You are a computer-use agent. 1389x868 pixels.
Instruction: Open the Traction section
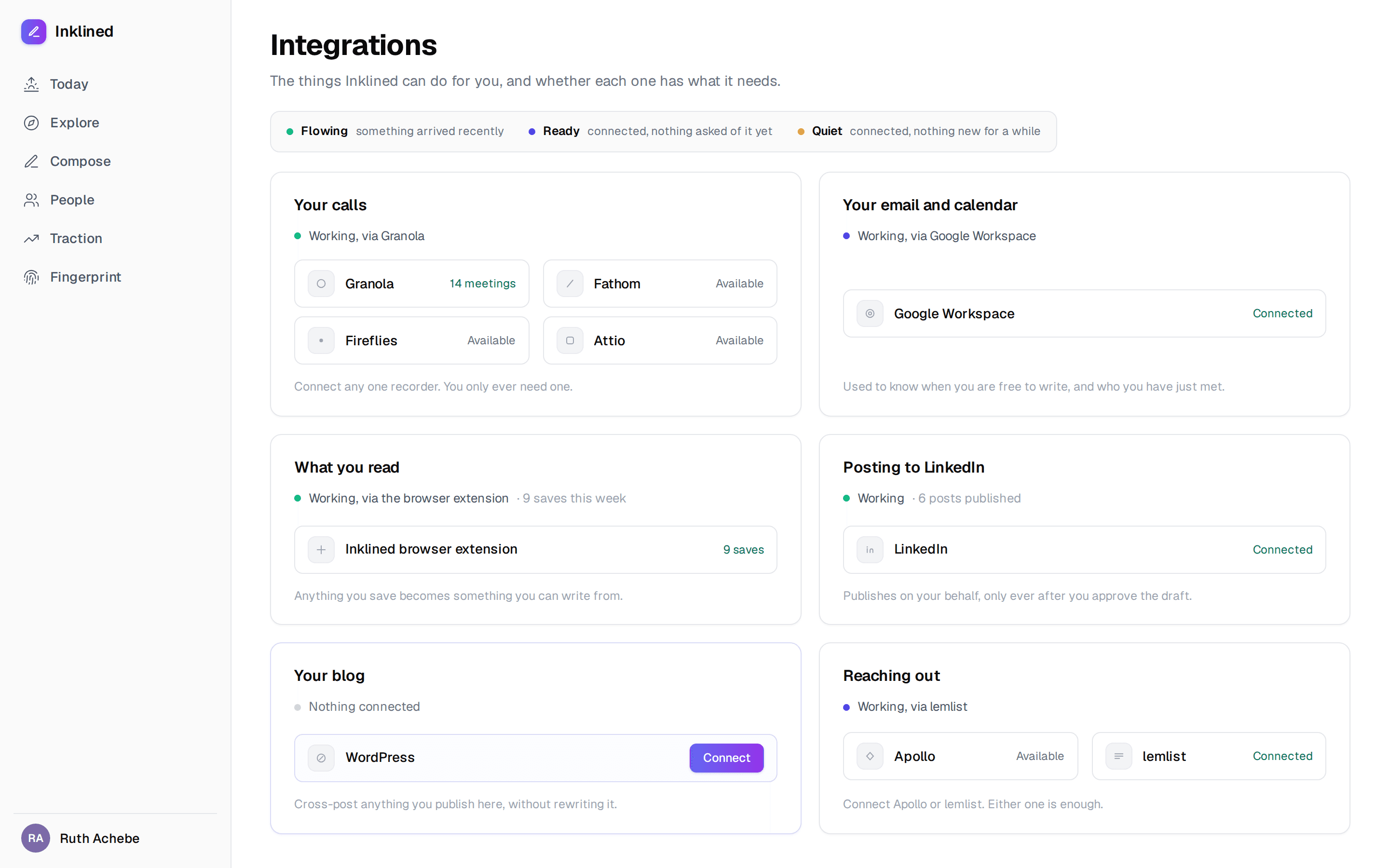115,238
